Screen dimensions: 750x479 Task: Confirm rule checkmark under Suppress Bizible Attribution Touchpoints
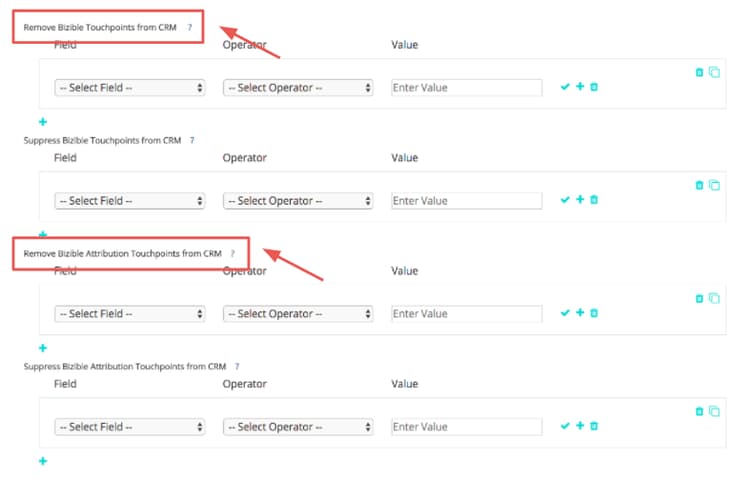(565, 425)
